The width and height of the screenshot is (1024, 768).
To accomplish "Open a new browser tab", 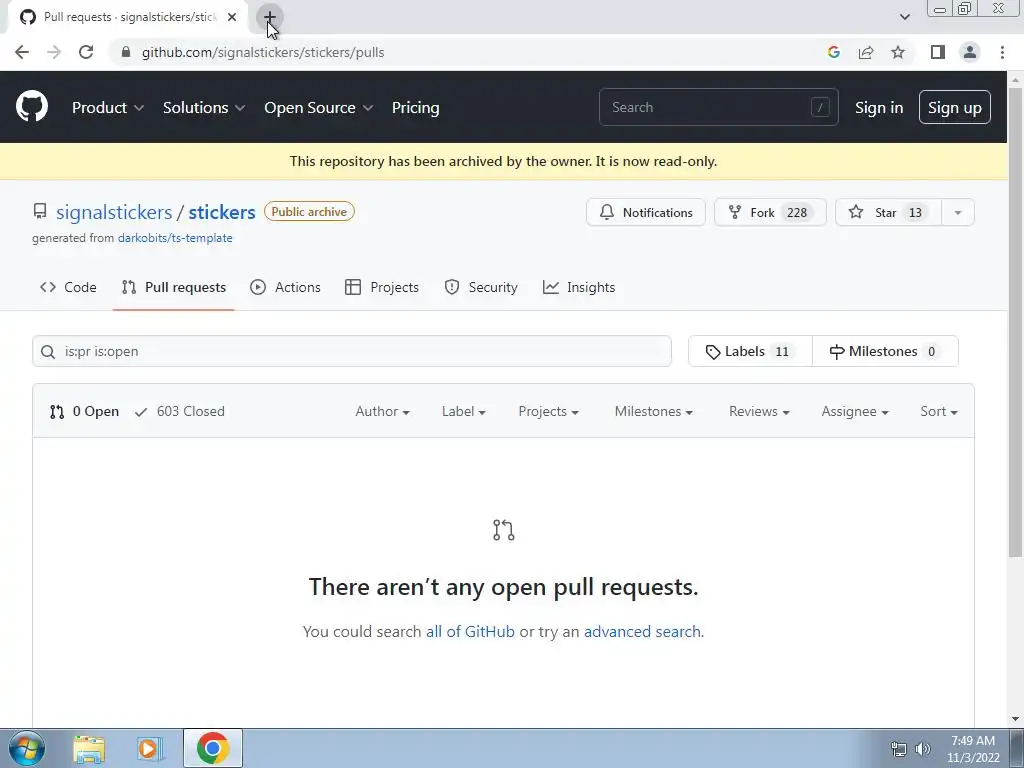I will tap(270, 17).
